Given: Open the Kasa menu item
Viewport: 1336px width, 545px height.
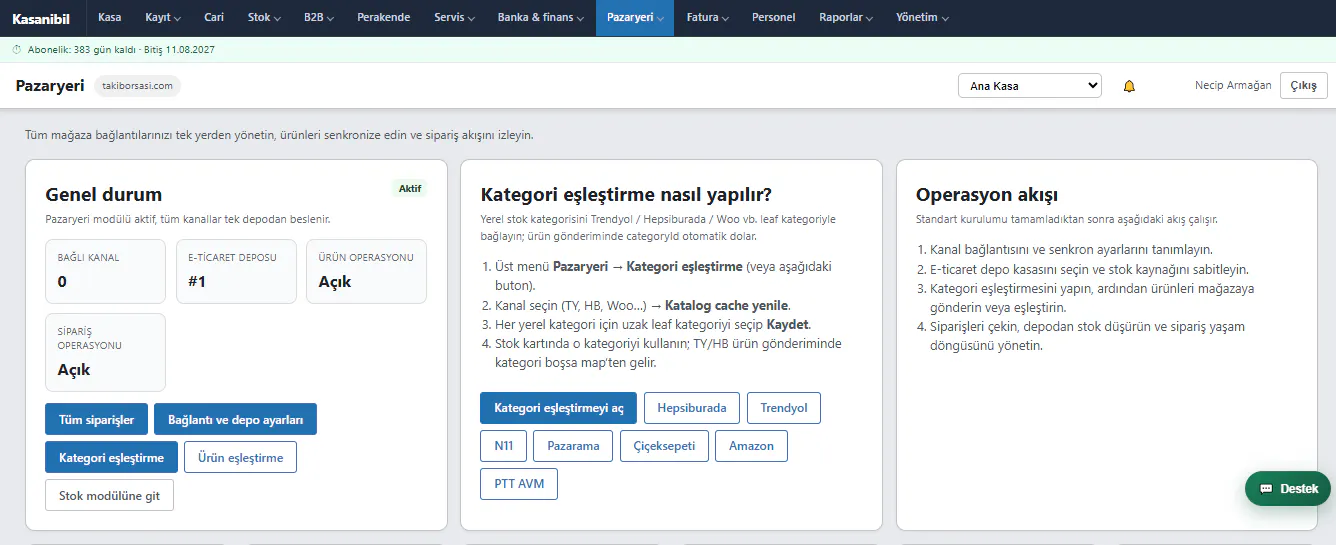Looking at the screenshot, I should click(x=110, y=17).
